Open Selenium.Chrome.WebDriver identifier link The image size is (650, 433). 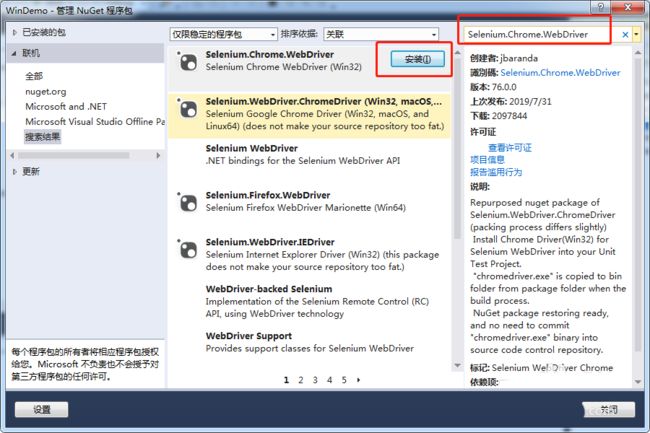560,73
